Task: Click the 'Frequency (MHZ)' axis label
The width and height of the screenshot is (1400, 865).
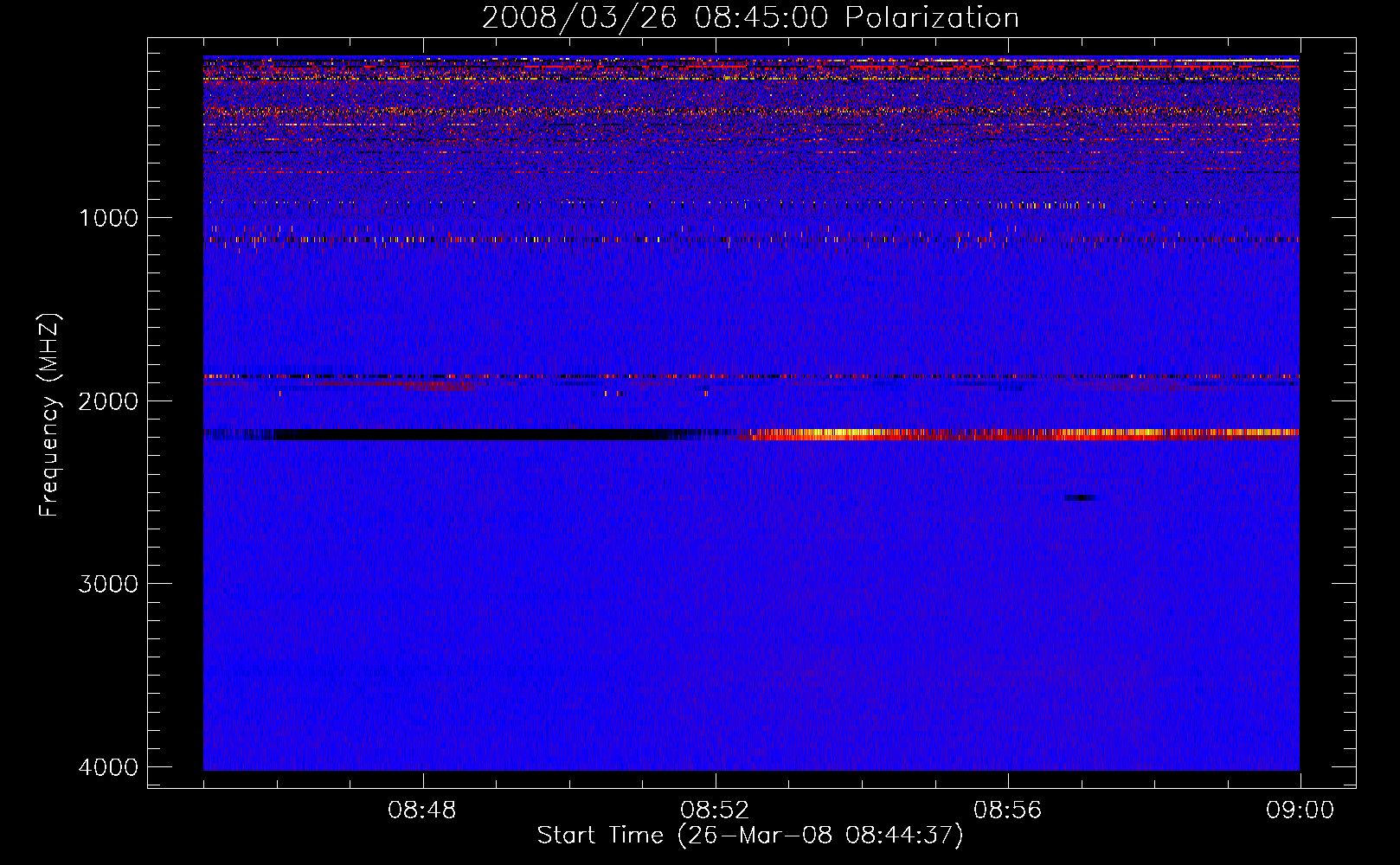Action: (49, 415)
